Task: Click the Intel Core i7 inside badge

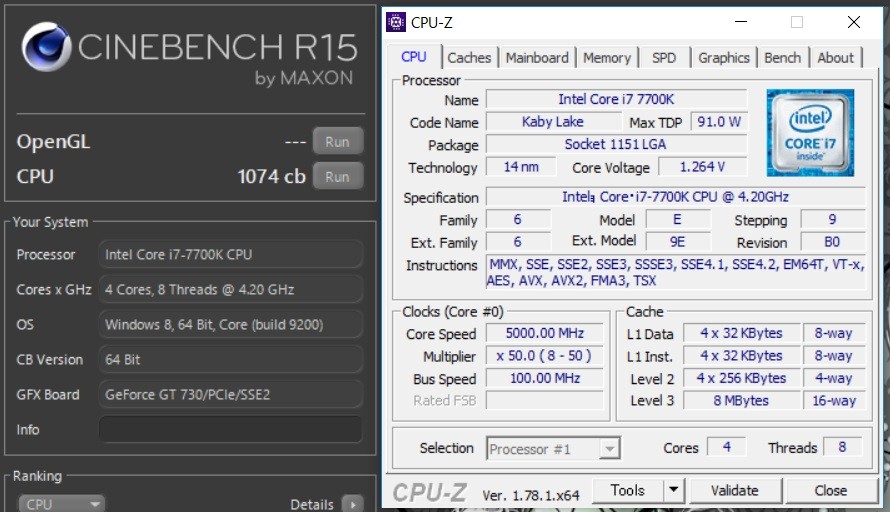Action: [x=810, y=133]
